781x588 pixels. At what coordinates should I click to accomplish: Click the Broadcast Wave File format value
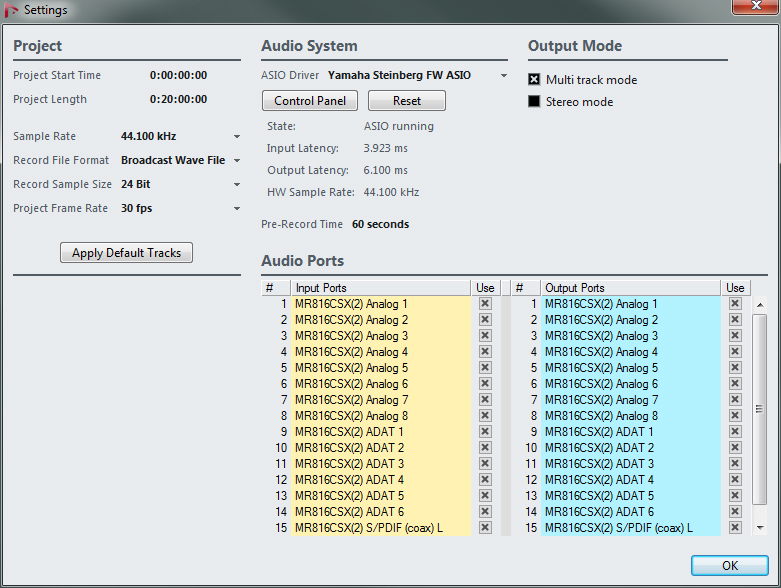[173, 160]
